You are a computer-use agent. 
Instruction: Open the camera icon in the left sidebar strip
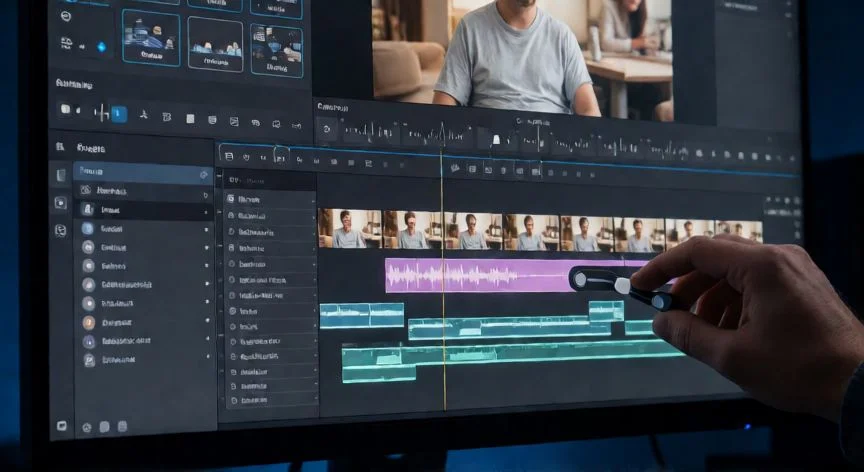pyautogui.click(x=60, y=203)
